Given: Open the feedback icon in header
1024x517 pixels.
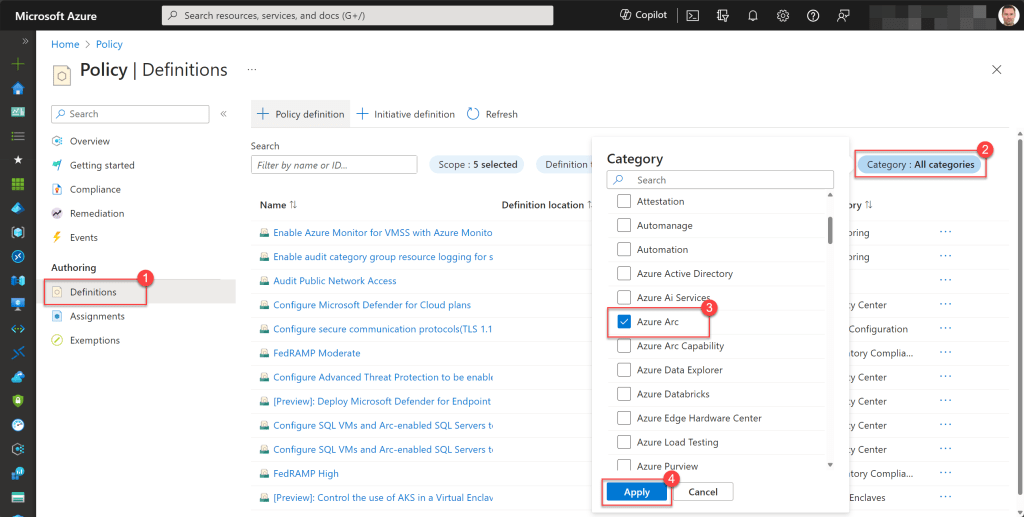Looking at the screenshot, I should (x=843, y=15).
